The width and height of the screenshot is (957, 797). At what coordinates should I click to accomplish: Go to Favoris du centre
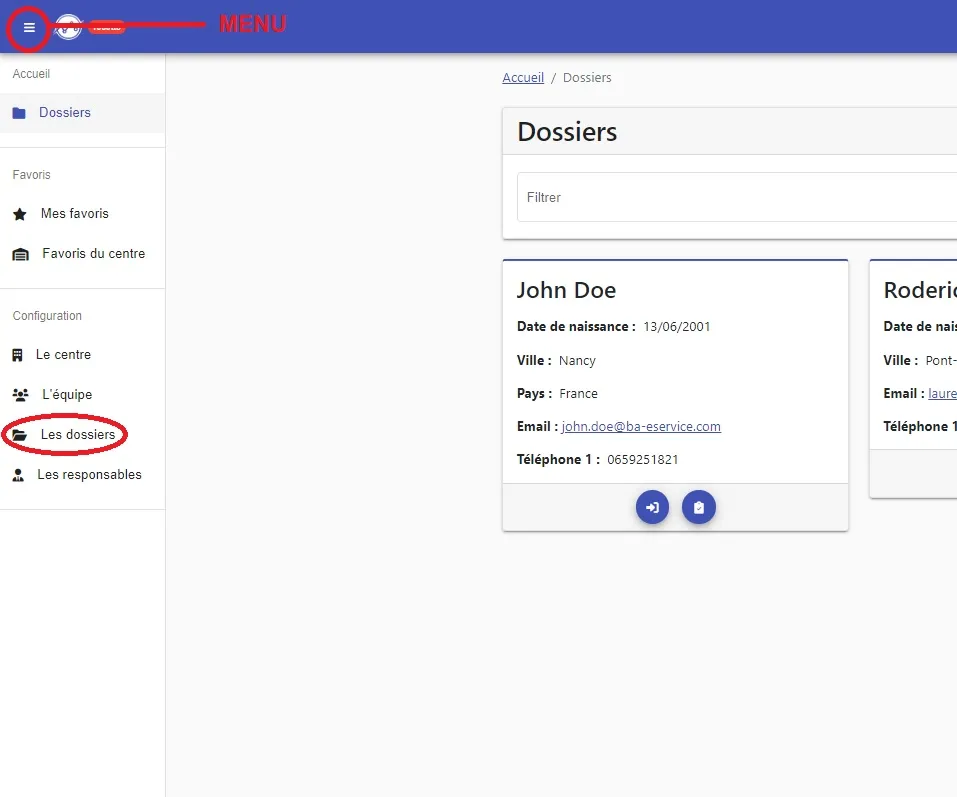[82, 254]
